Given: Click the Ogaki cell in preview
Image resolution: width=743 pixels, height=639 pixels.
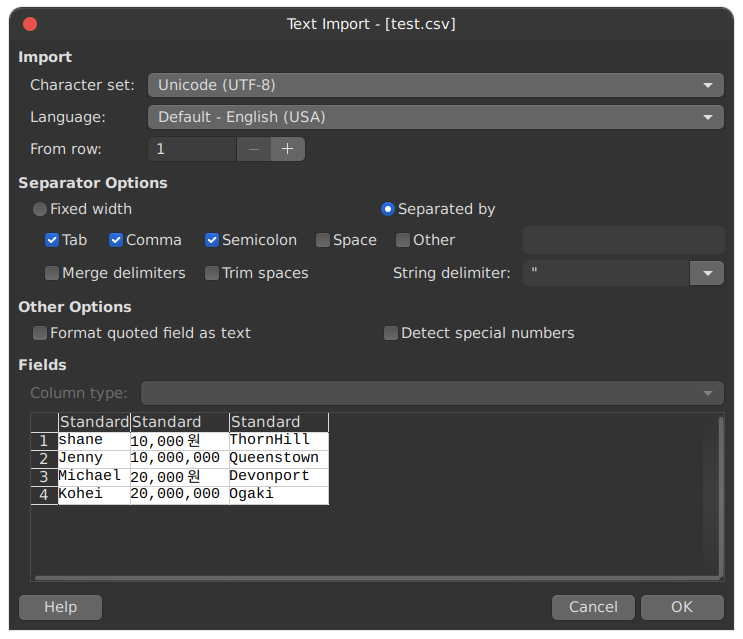Looking at the screenshot, I should [x=279, y=495].
